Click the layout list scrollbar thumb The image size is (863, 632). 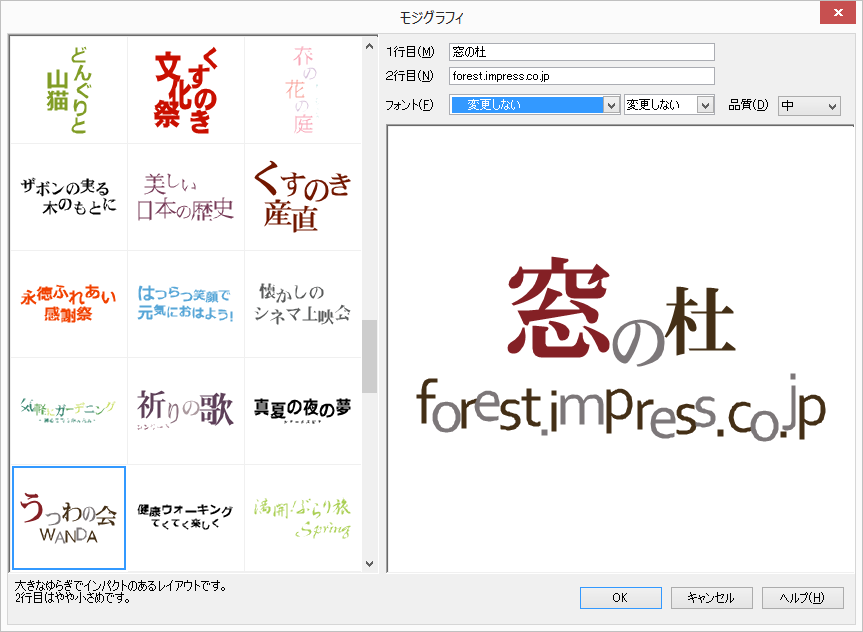coord(369,356)
